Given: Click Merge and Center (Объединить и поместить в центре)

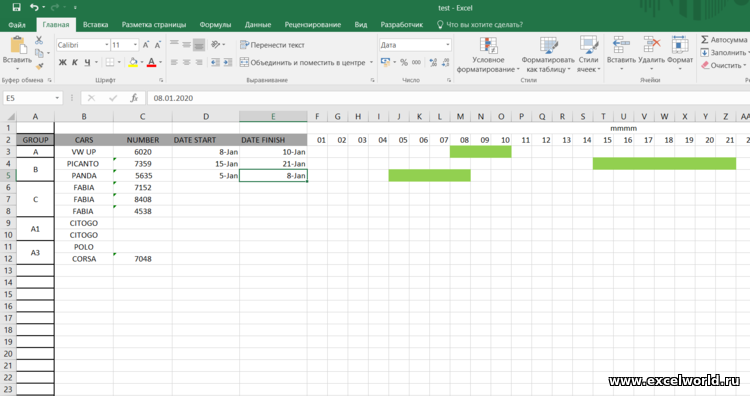Looking at the screenshot, I should pos(303,62).
